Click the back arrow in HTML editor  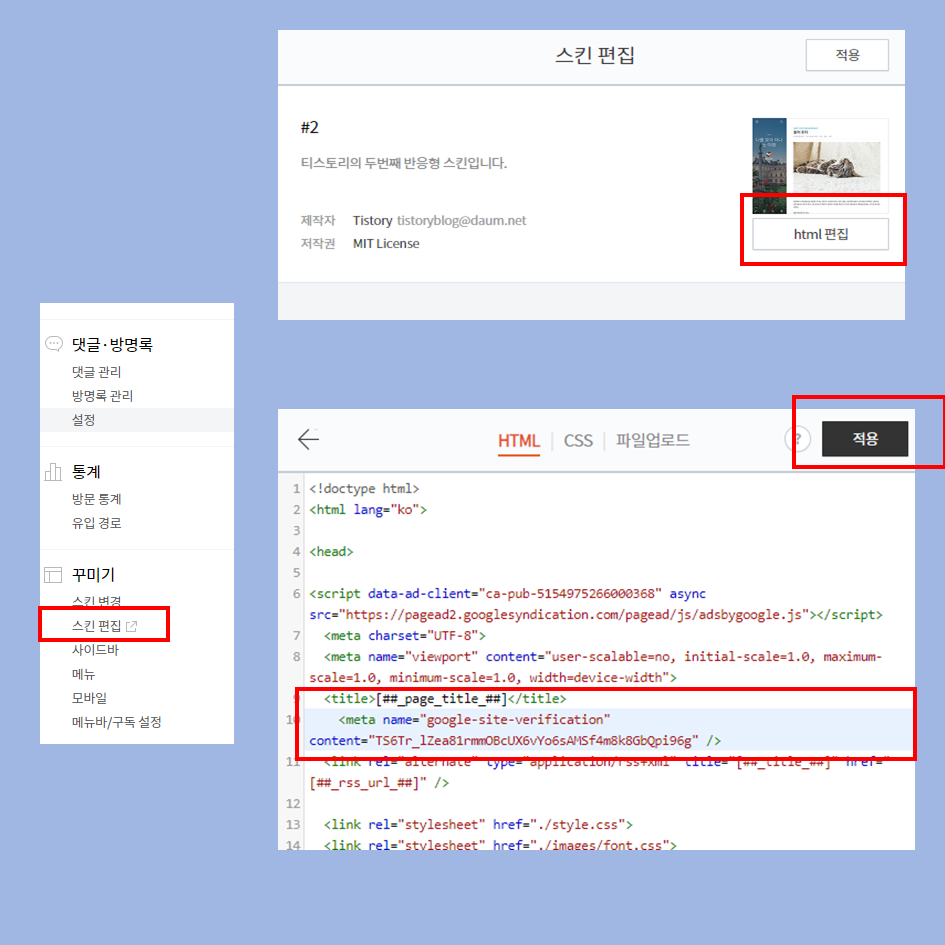[x=309, y=439]
